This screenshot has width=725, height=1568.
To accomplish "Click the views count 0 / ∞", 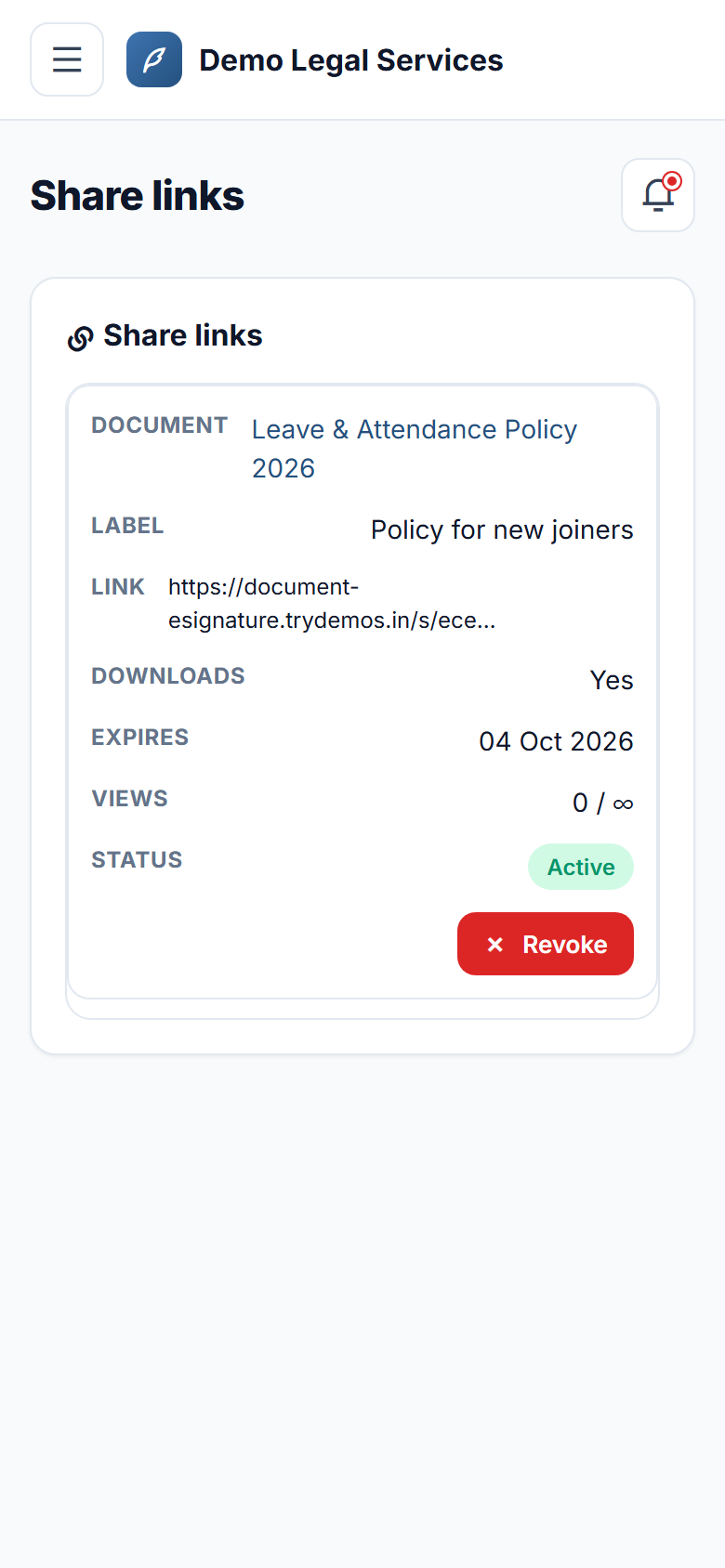I will click(603, 803).
